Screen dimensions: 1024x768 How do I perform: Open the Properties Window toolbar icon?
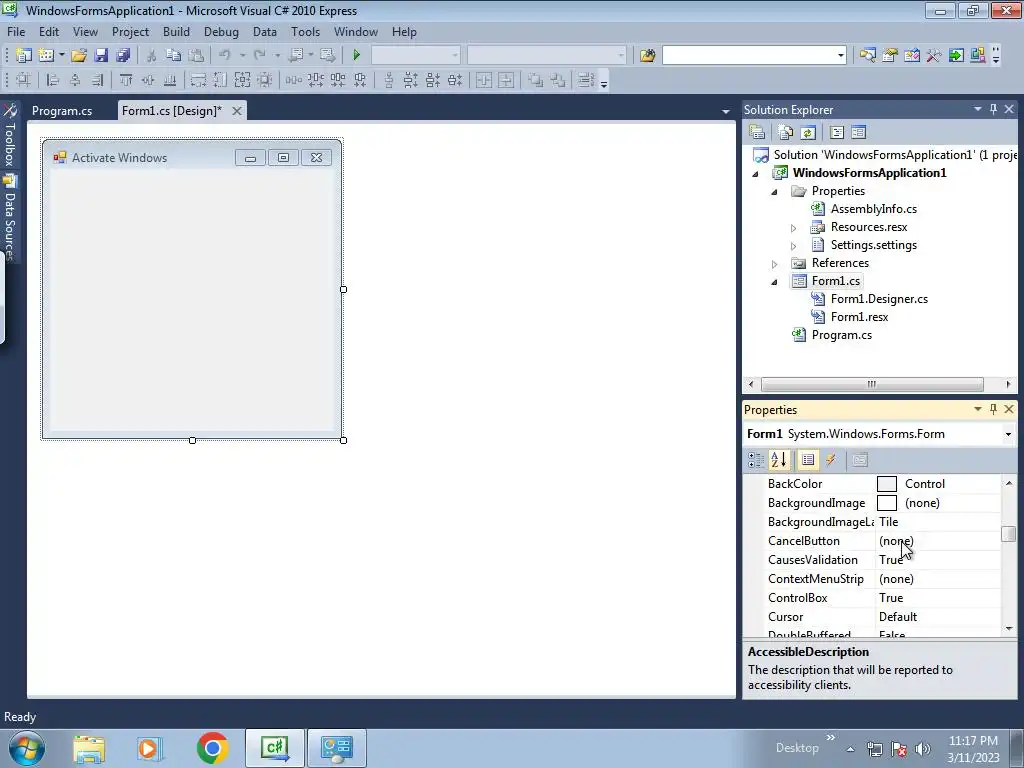click(x=889, y=56)
